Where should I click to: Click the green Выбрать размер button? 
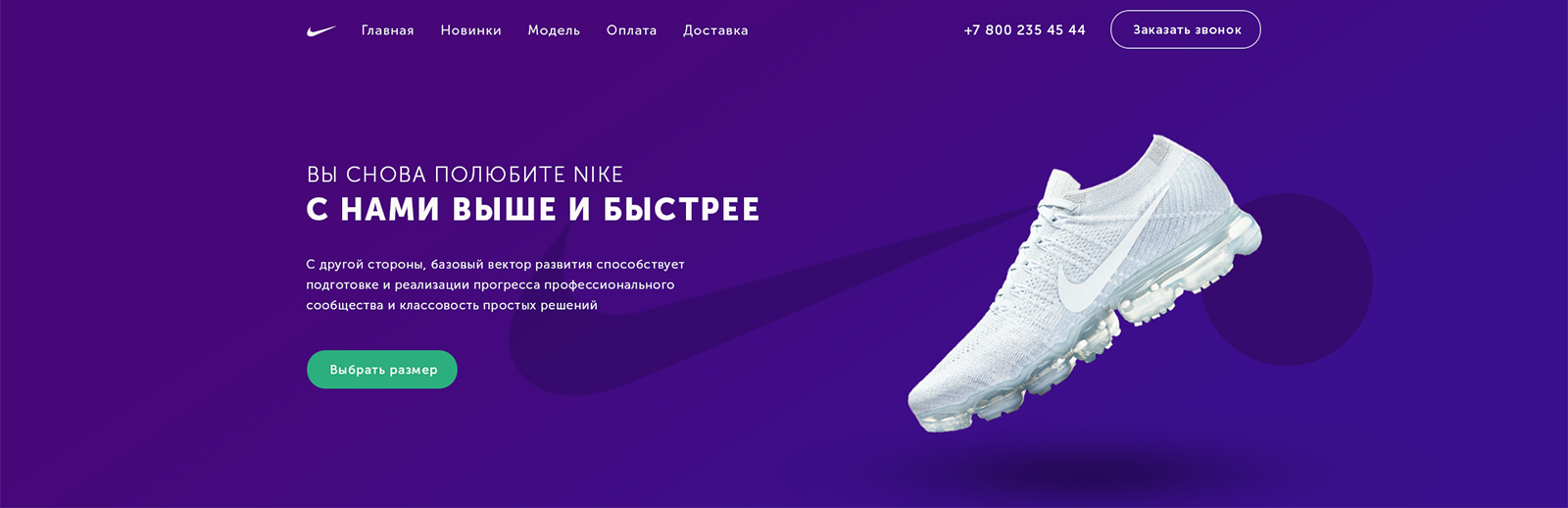coord(382,370)
